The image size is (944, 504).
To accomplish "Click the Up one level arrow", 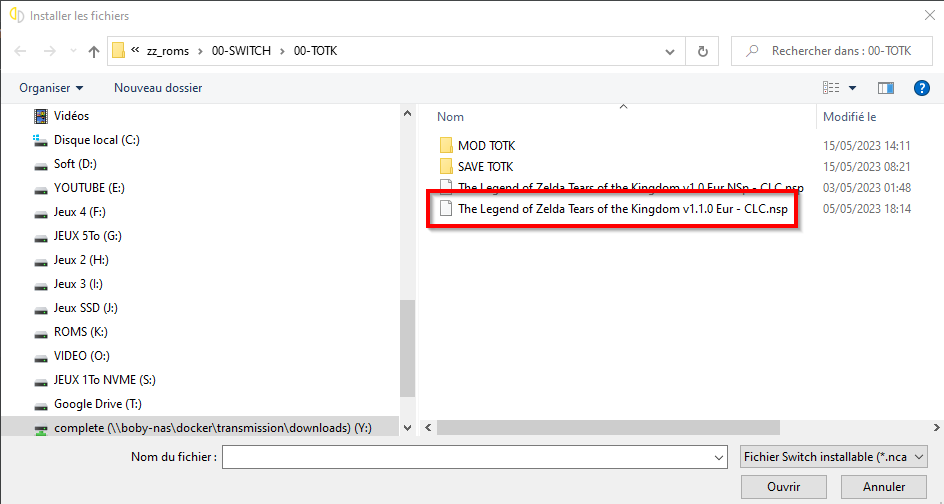I will click(x=94, y=51).
